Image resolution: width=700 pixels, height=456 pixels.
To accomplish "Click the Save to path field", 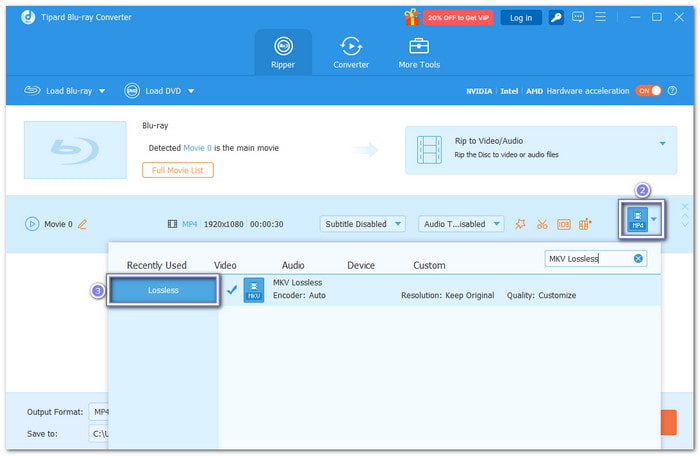I will (x=99, y=434).
